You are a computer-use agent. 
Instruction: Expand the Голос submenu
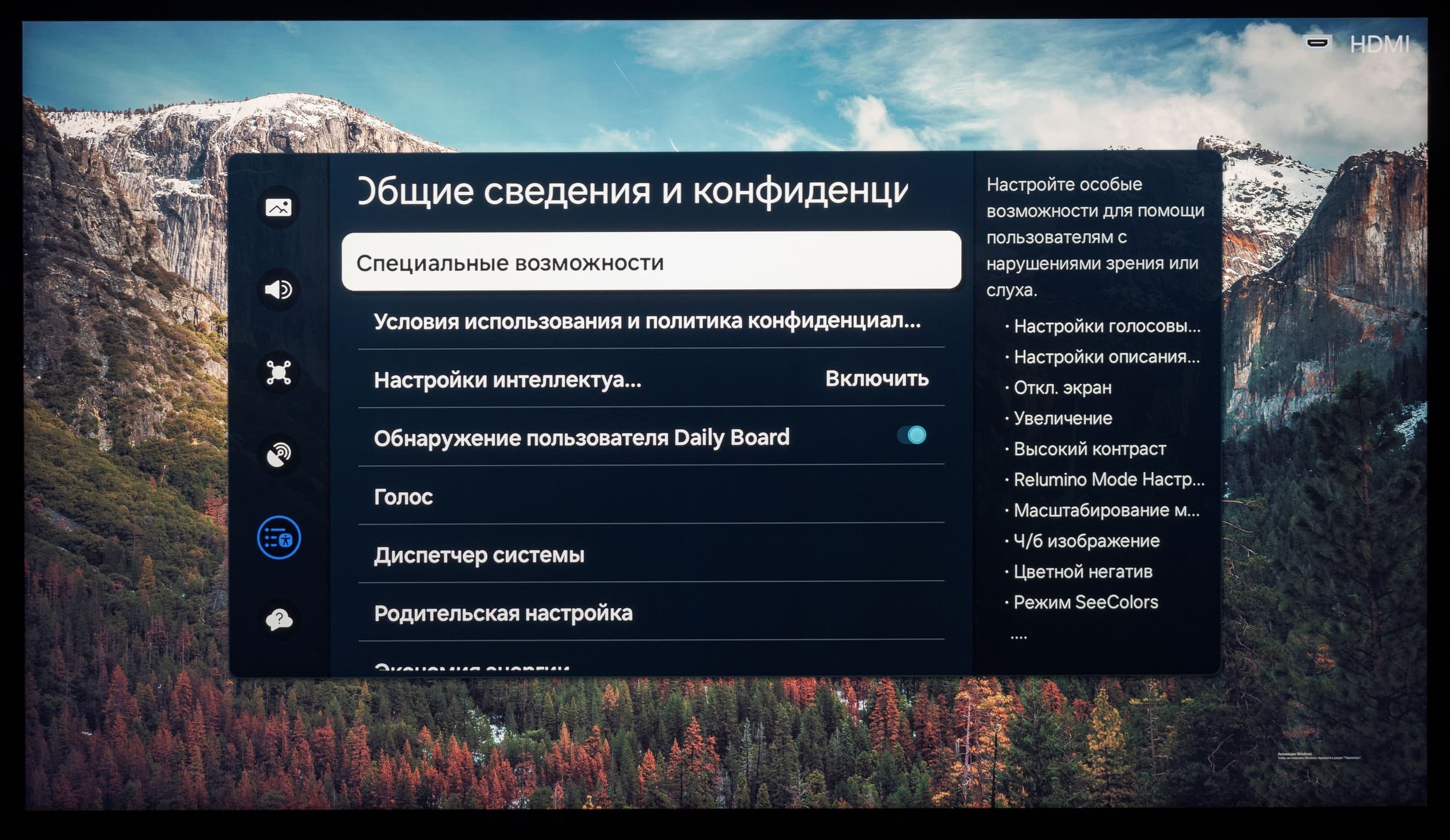tap(404, 497)
